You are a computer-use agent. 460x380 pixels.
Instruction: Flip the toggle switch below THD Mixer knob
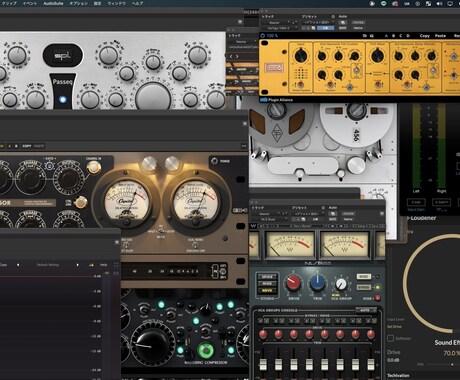click(x=377, y=85)
